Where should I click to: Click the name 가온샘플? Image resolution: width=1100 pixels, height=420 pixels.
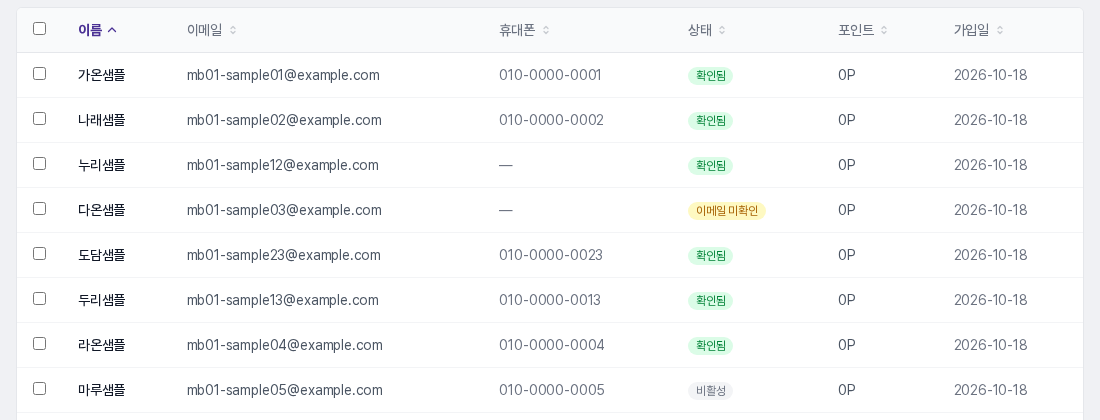tap(102, 75)
